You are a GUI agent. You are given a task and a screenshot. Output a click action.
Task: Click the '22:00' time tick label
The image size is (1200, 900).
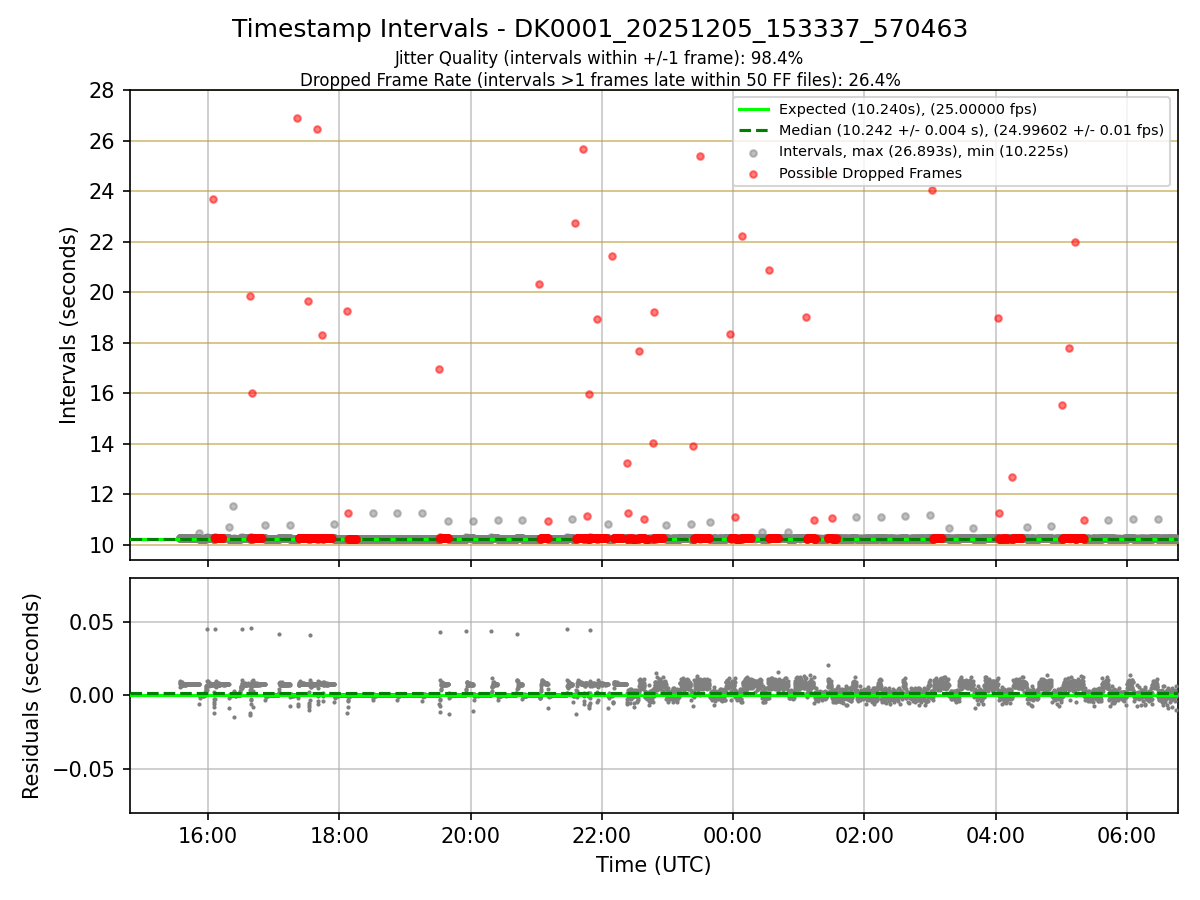pos(602,835)
